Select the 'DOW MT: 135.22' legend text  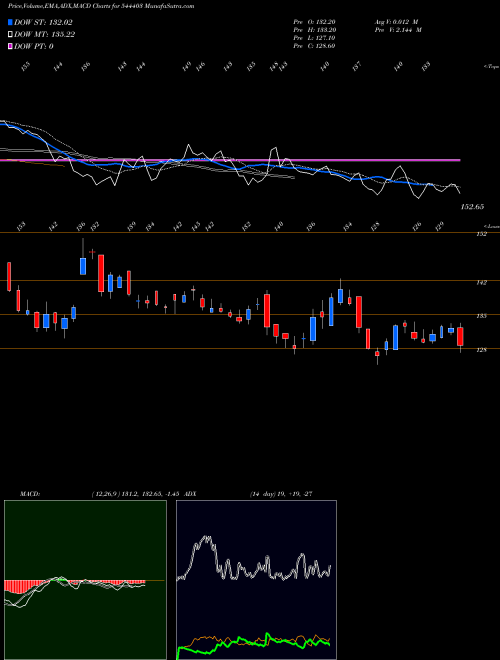tap(45, 34)
